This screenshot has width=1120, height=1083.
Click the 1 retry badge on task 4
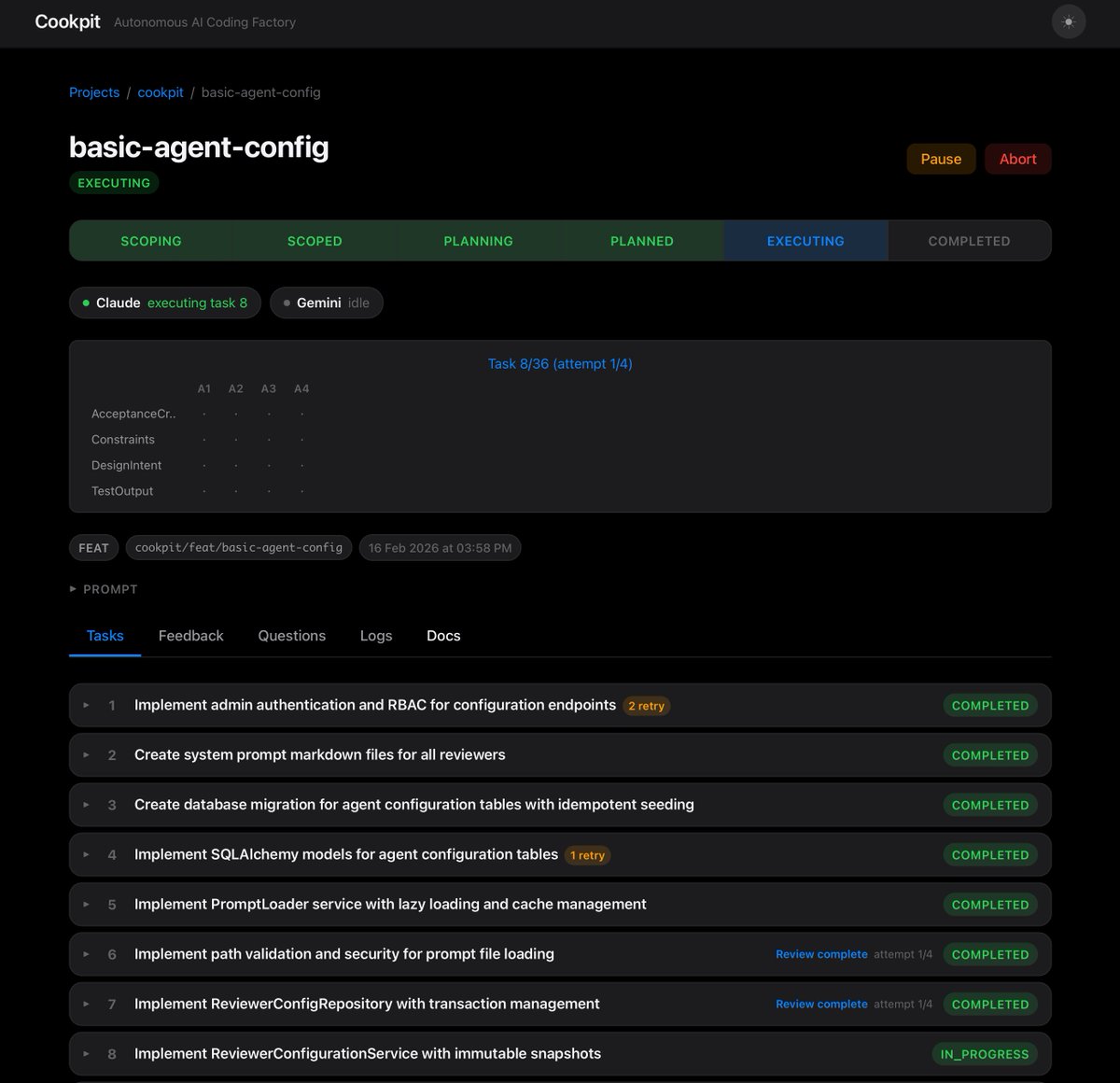click(587, 855)
